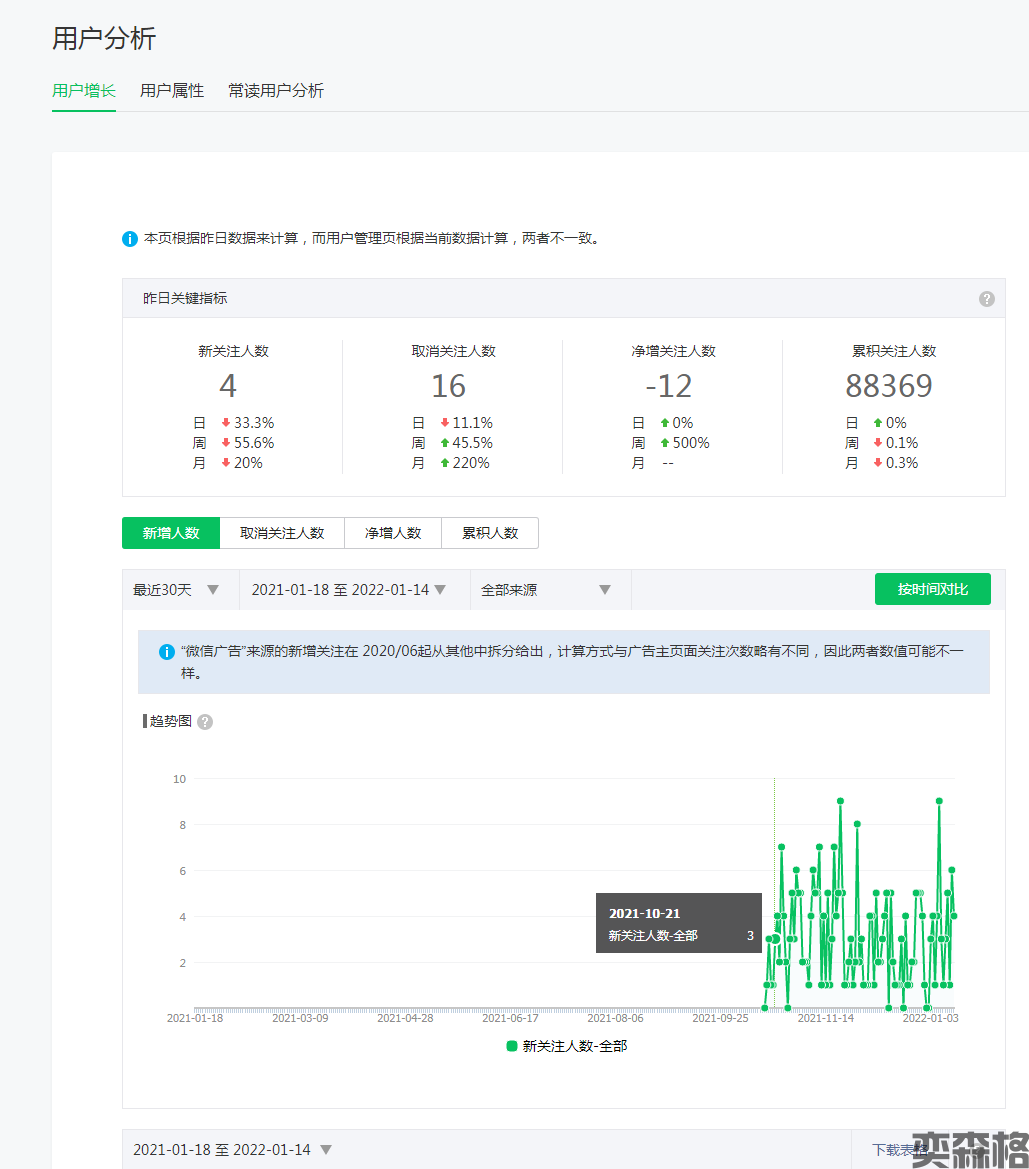This screenshot has height=1169, width=1029.
Task: Click the highlighted 2021-10-21 data point
Action: (775, 939)
